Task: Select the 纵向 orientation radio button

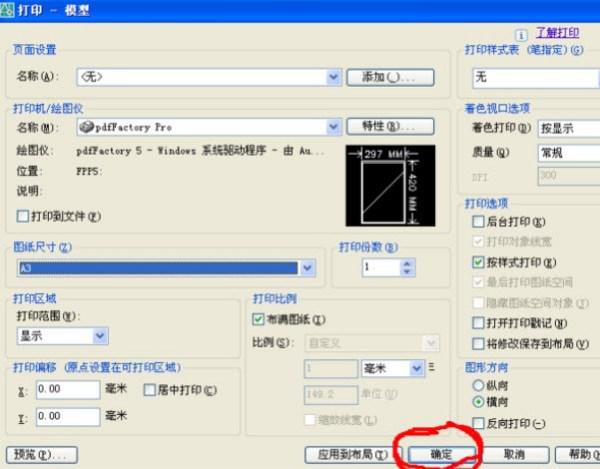Action: [x=477, y=383]
